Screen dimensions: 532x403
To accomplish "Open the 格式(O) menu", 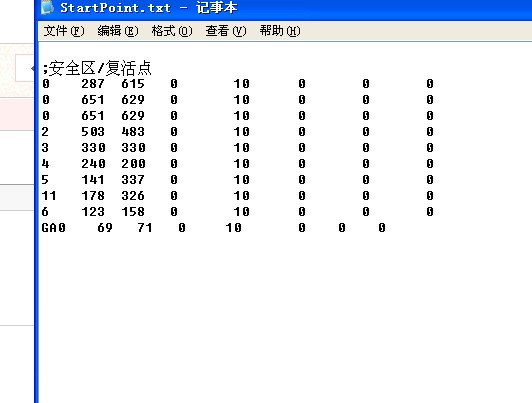I will 172,31.
